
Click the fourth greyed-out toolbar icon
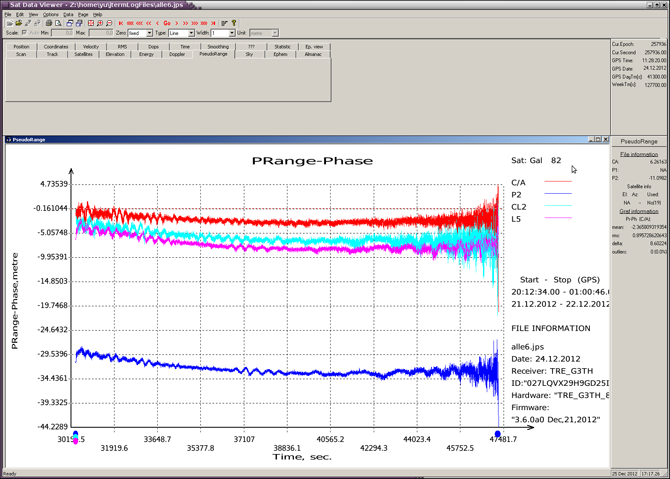tap(37, 23)
